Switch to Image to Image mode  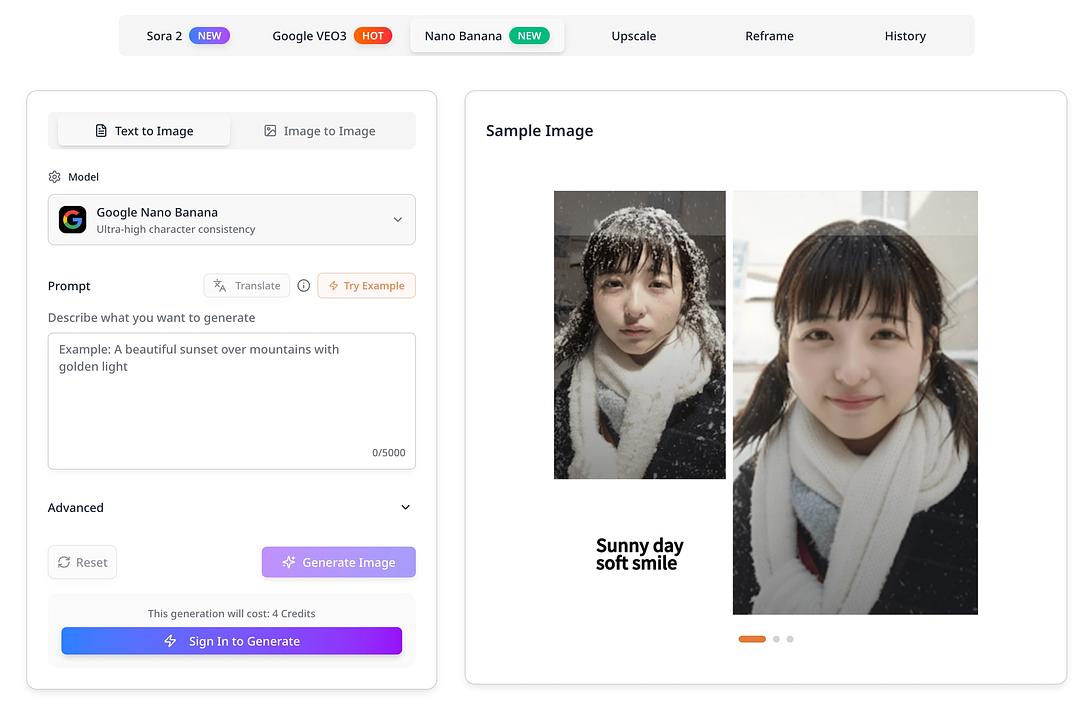click(x=320, y=130)
